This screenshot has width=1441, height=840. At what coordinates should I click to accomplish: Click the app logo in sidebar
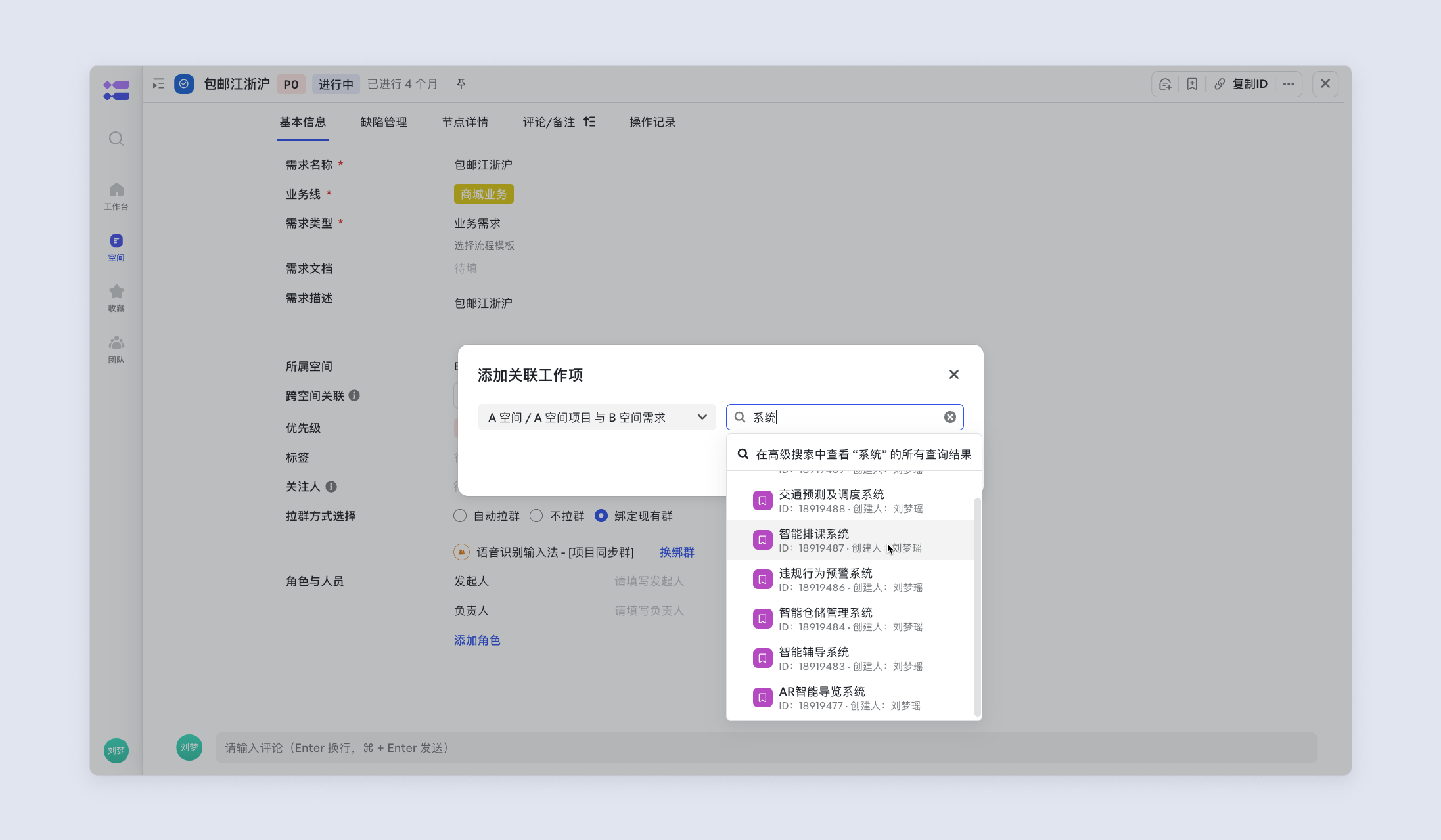click(x=116, y=90)
